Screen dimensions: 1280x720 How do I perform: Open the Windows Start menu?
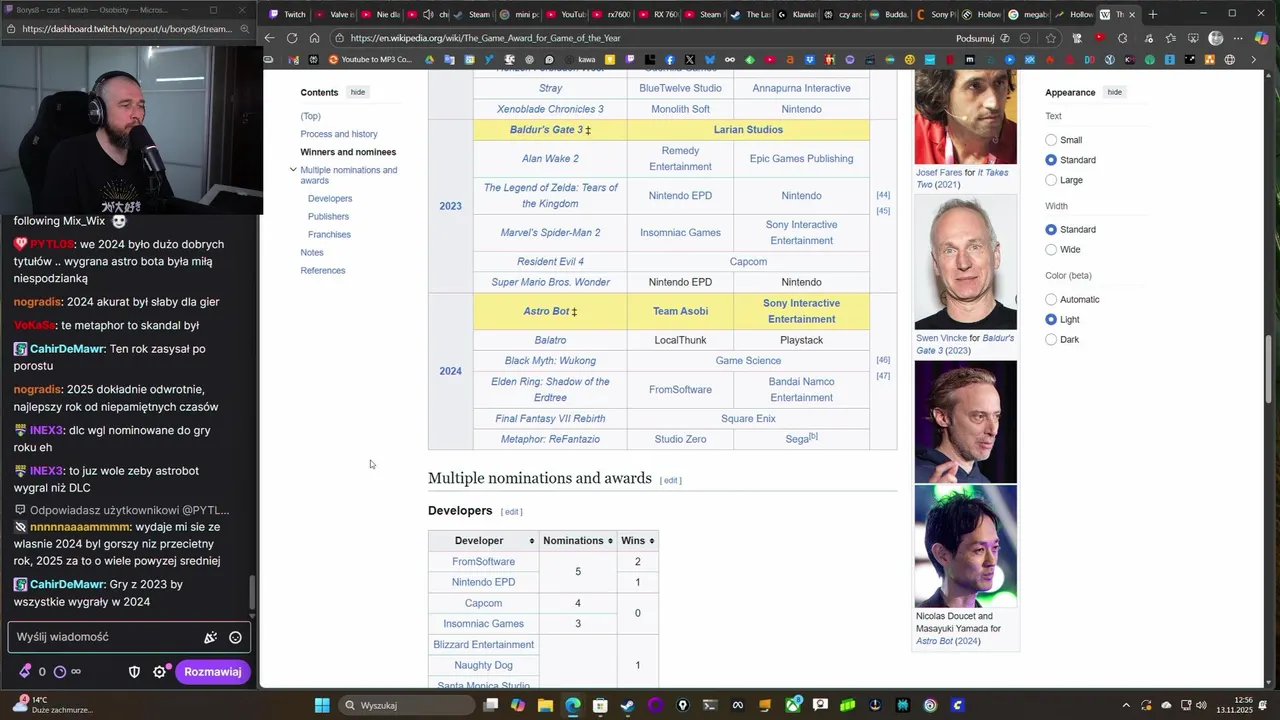click(322, 705)
